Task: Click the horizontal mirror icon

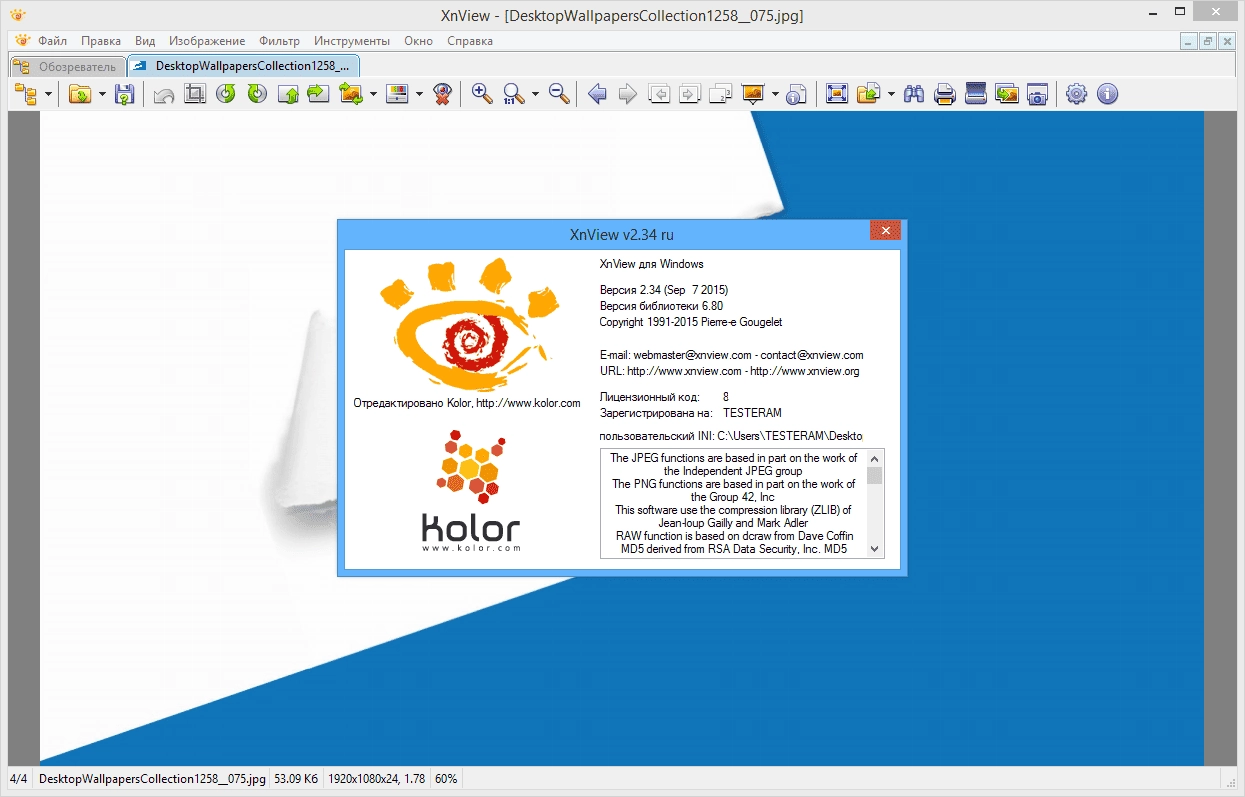Action: pyautogui.click(x=318, y=94)
